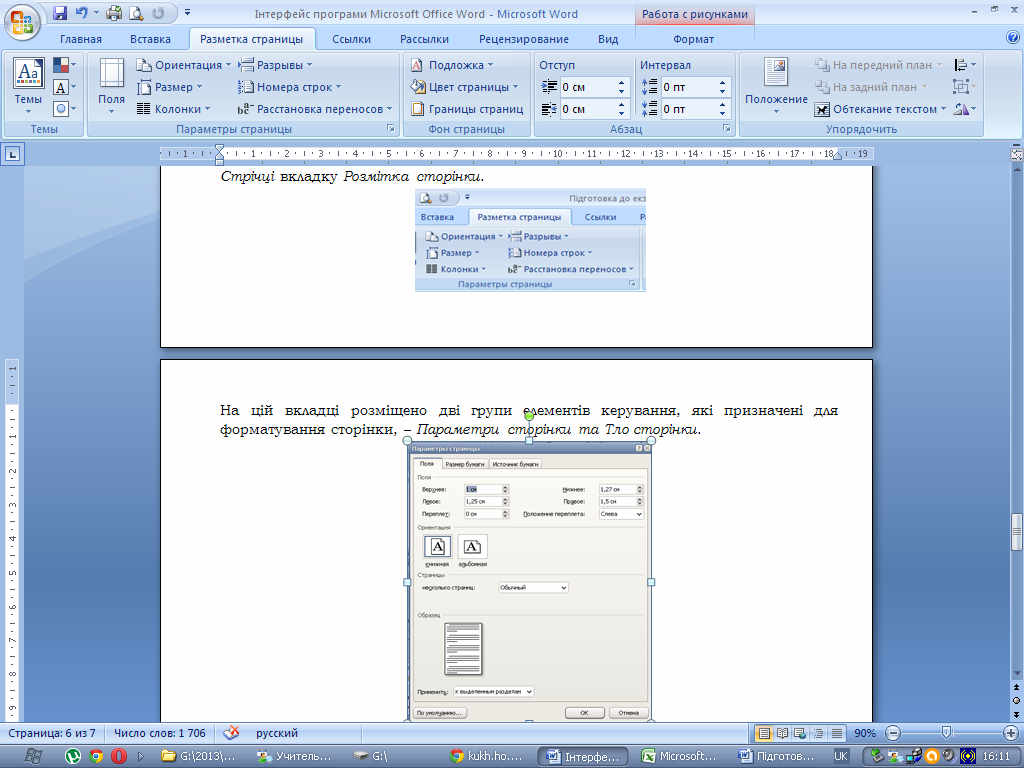This screenshot has width=1024, height=768.
Task: Save document via Quick Access floppy icon
Action: point(59,13)
